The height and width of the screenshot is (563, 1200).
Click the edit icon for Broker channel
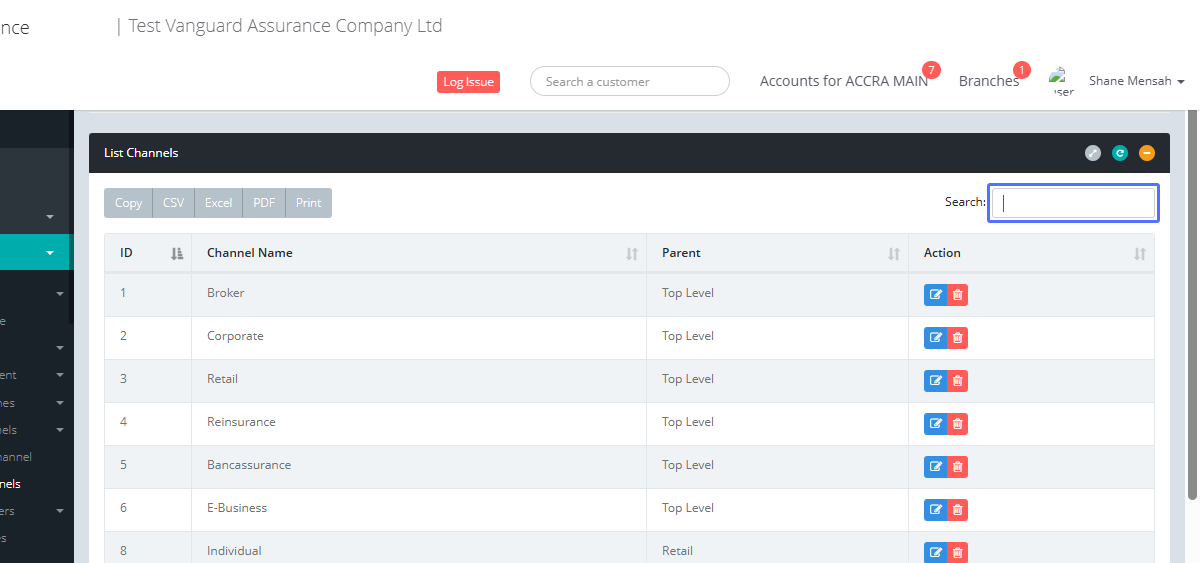click(936, 294)
